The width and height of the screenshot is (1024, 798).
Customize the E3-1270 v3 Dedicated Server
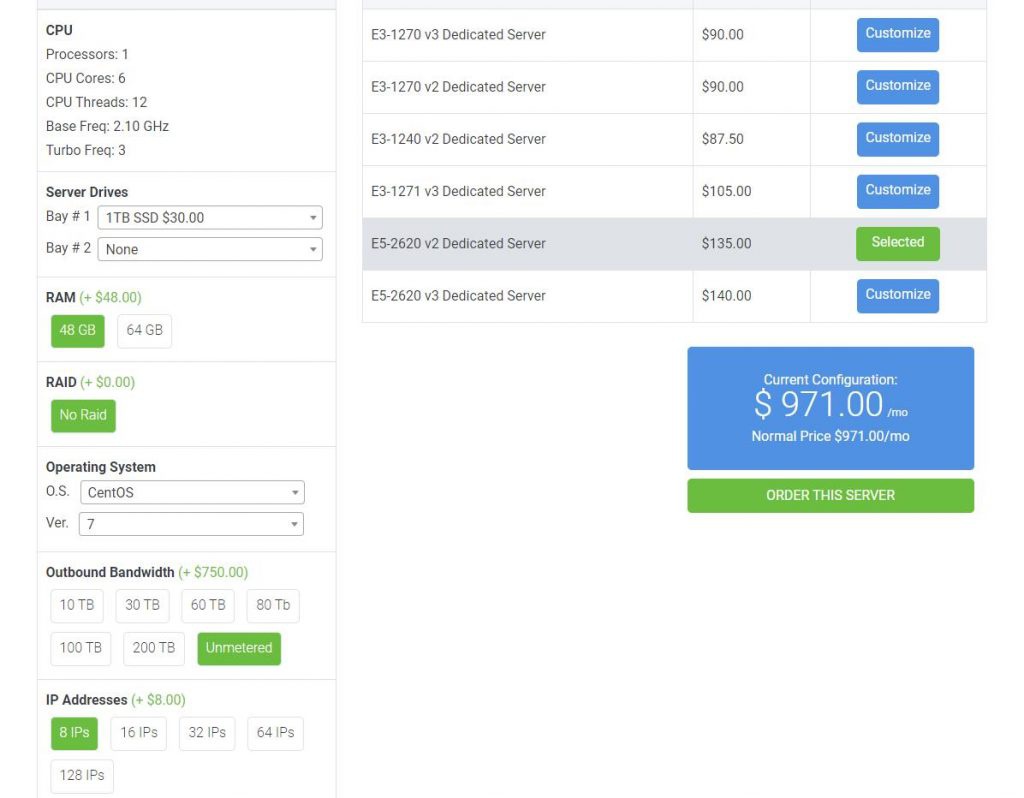coord(897,34)
